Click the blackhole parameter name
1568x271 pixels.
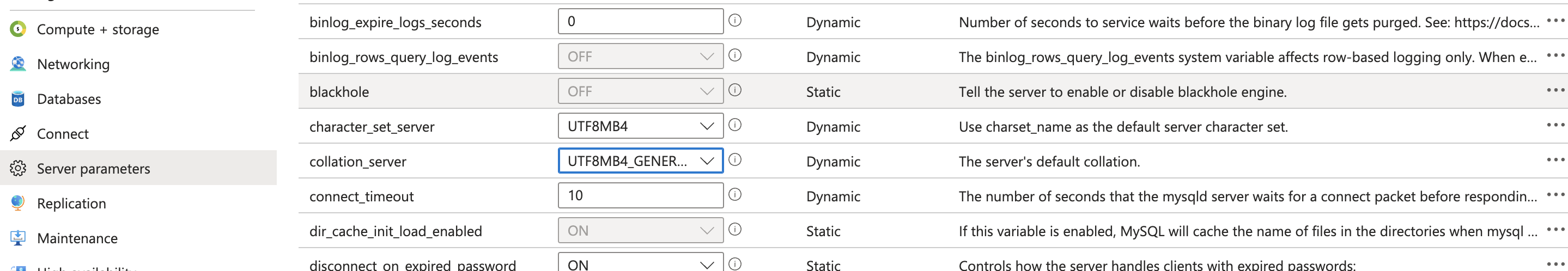[339, 92]
